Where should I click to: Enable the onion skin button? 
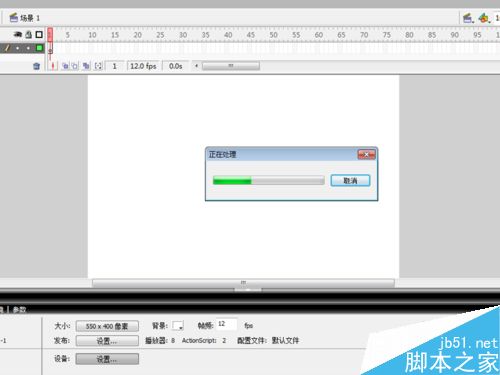pyautogui.click(x=65, y=66)
